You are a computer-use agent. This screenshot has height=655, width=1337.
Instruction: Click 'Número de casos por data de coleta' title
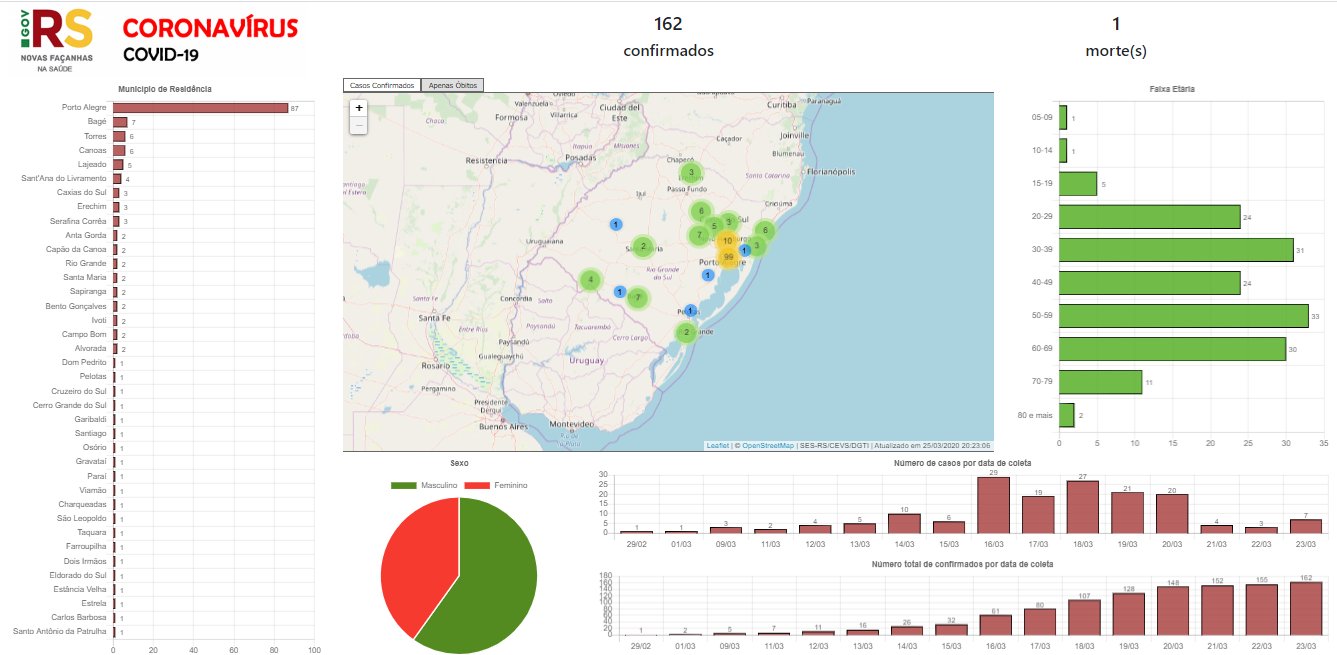click(x=960, y=464)
